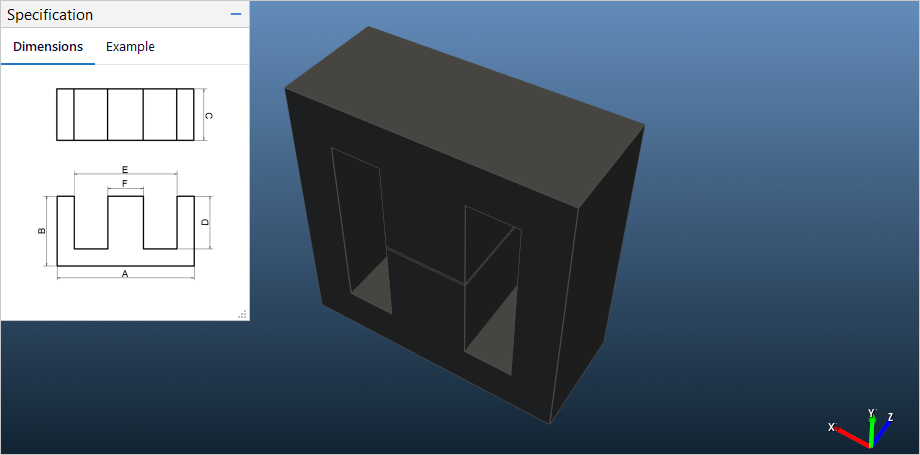Screen dimensions: 920x455
Task: Click the dimension label D in diagram
Action: click(205, 223)
